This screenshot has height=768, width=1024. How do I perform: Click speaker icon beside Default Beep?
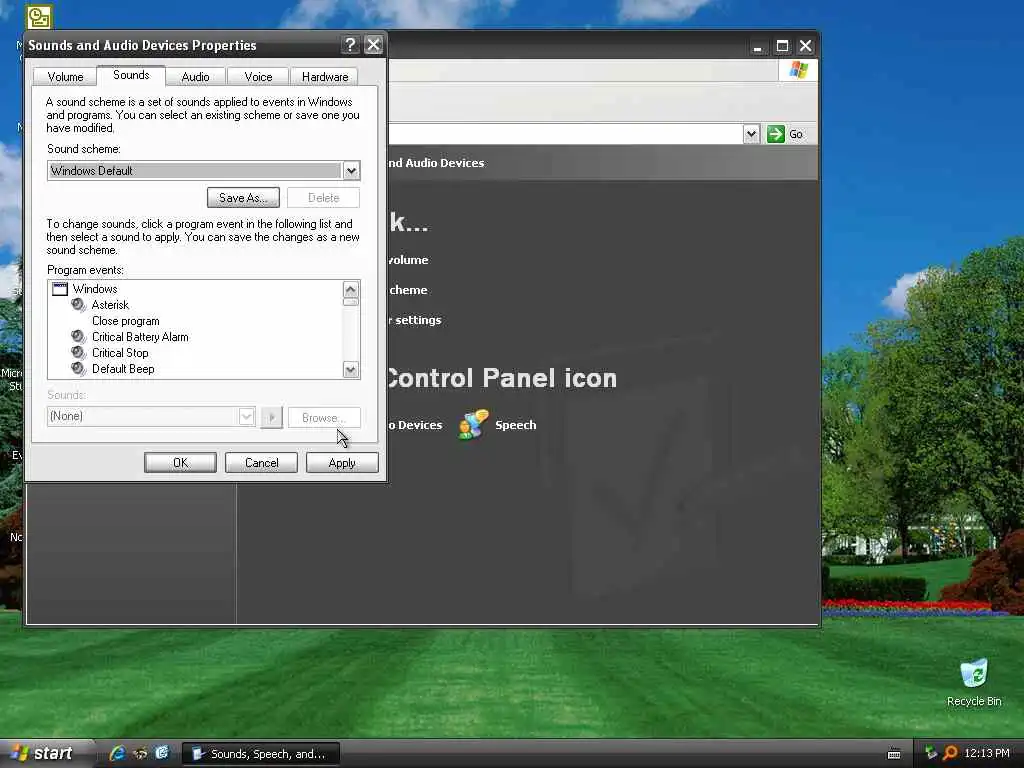[x=78, y=369]
